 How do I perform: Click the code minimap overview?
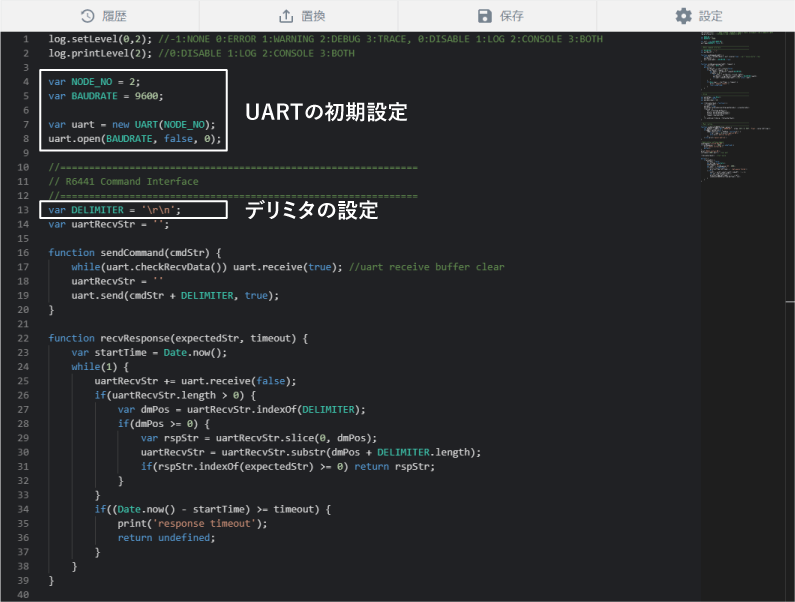pos(735,107)
